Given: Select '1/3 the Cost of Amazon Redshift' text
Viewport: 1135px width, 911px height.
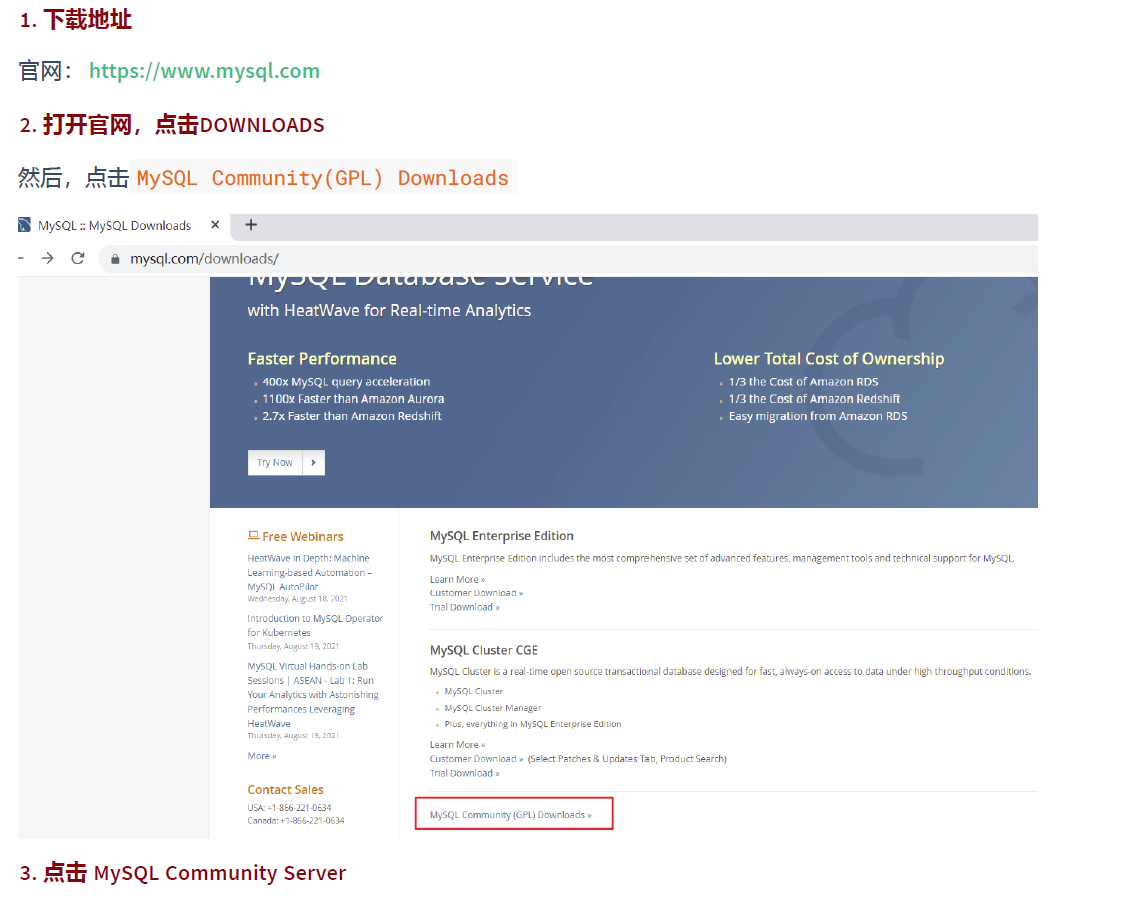Looking at the screenshot, I should [814, 399].
